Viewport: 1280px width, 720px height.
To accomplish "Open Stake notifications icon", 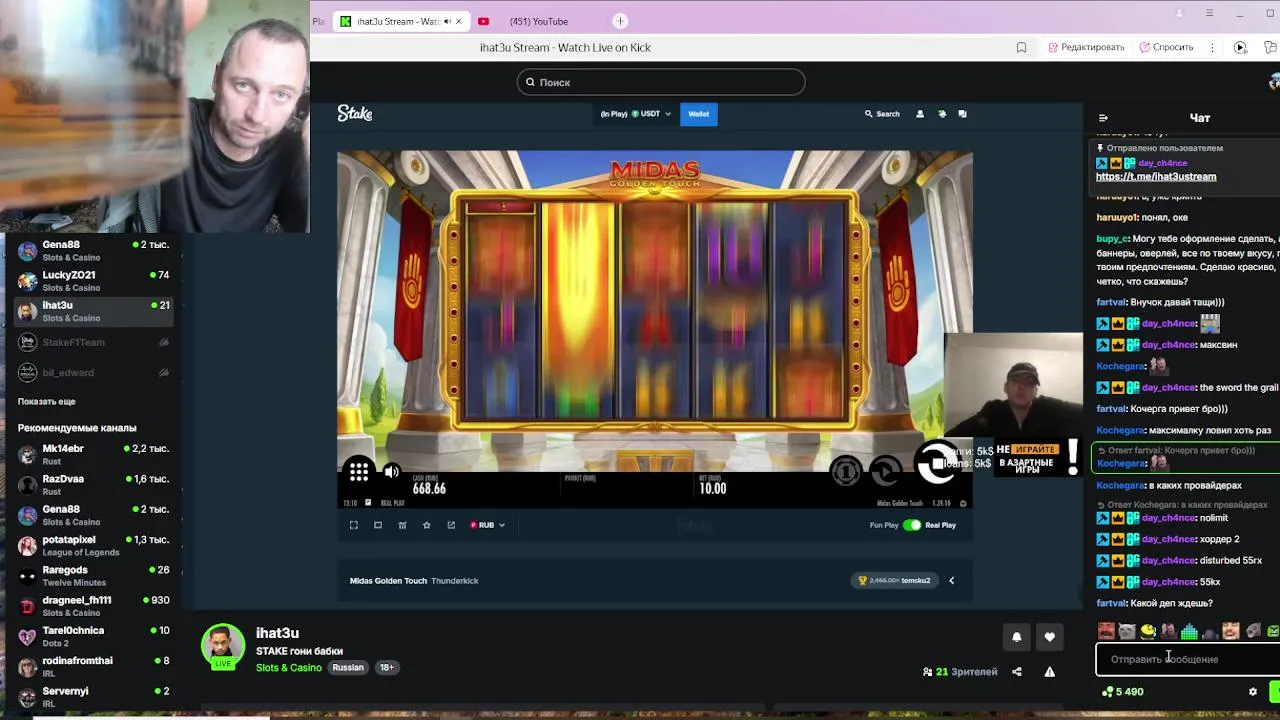I will coord(942,114).
